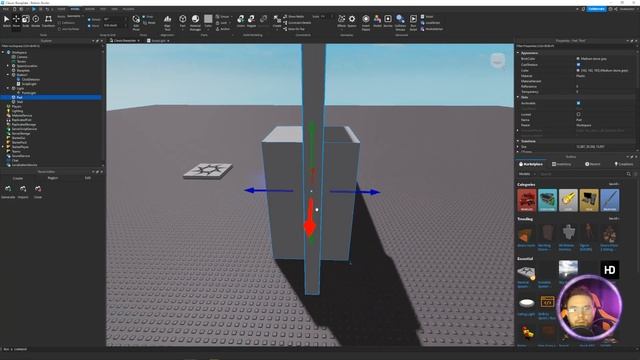640x360 pixels.
Task: Click the BrickColor property swatch
Action: 578,59
